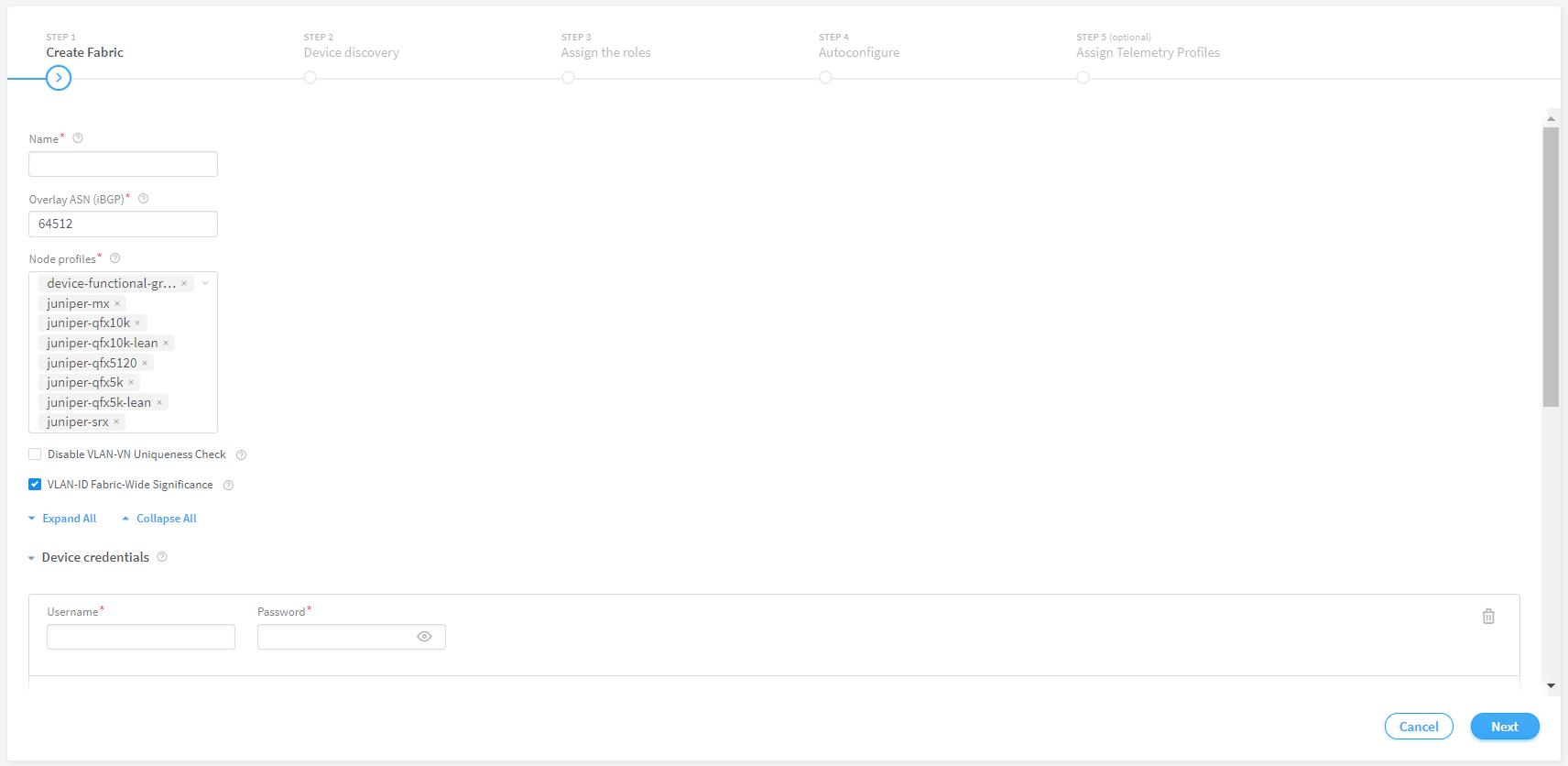
Task: Click the help icon next to Name
Action: (78, 138)
